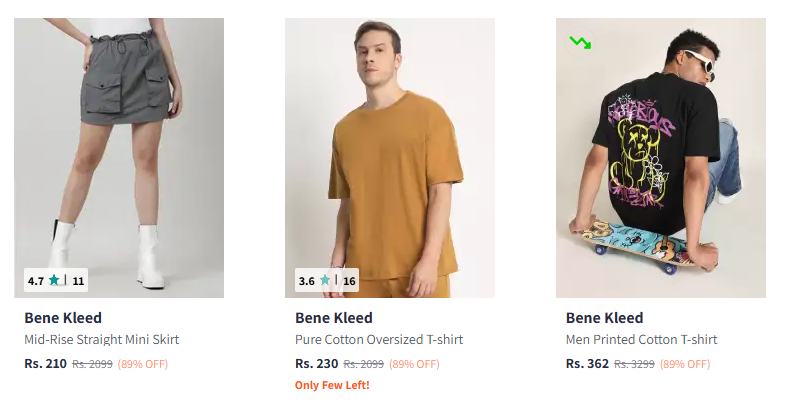The image size is (801, 406).
Task: Click the struck-through Rs. 3299 price
Action: tap(634, 364)
